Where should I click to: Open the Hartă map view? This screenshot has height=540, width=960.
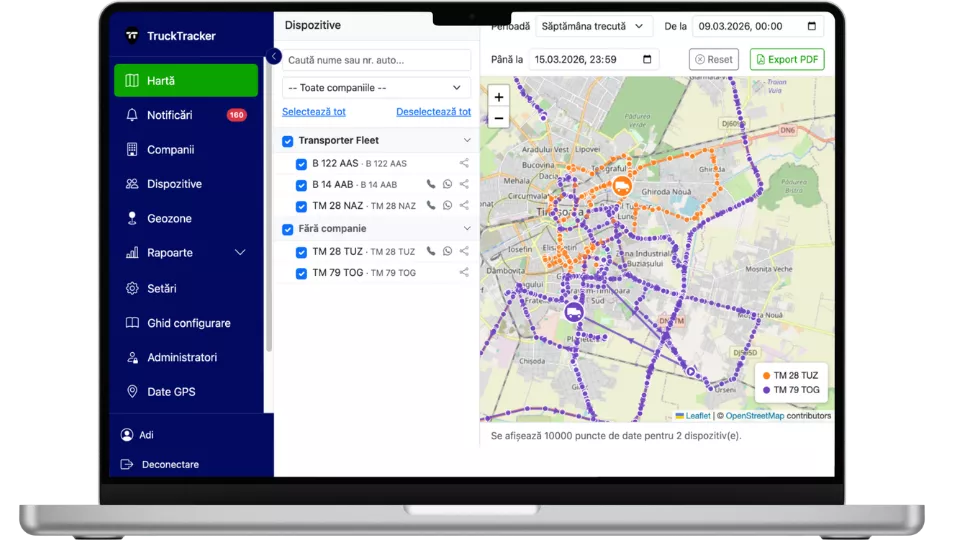tap(186, 80)
